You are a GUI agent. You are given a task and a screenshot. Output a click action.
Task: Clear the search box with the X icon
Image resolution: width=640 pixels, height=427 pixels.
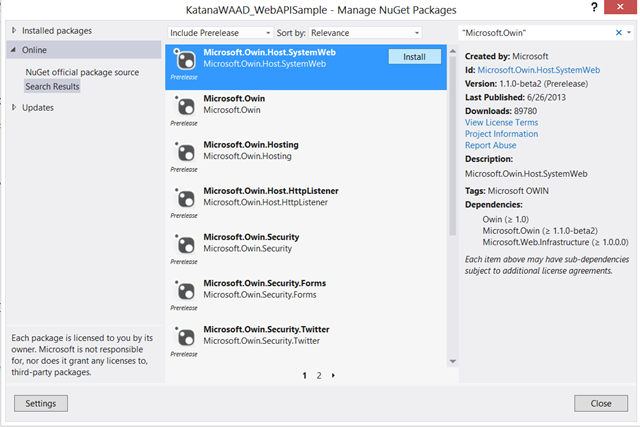[x=619, y=33]
